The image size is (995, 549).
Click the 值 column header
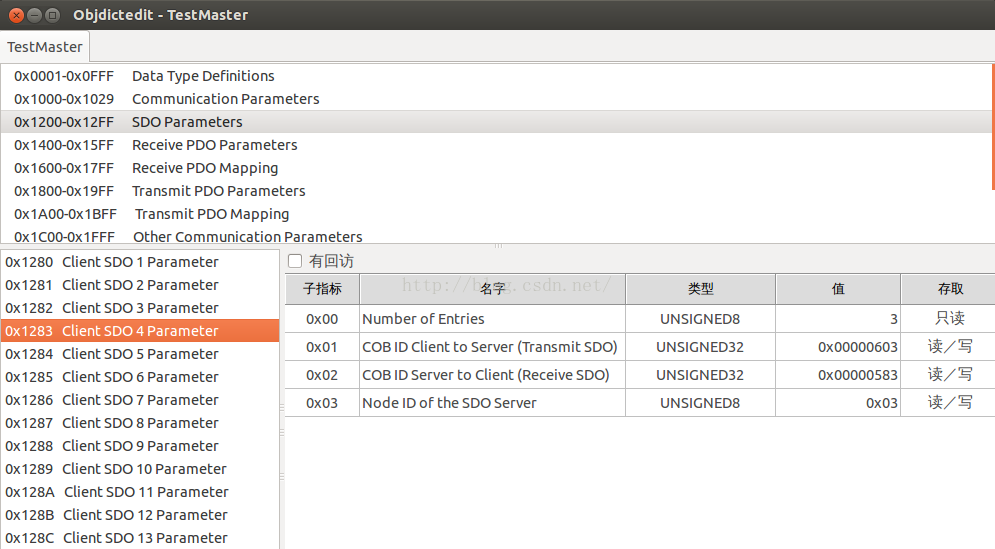coord(838,289)
